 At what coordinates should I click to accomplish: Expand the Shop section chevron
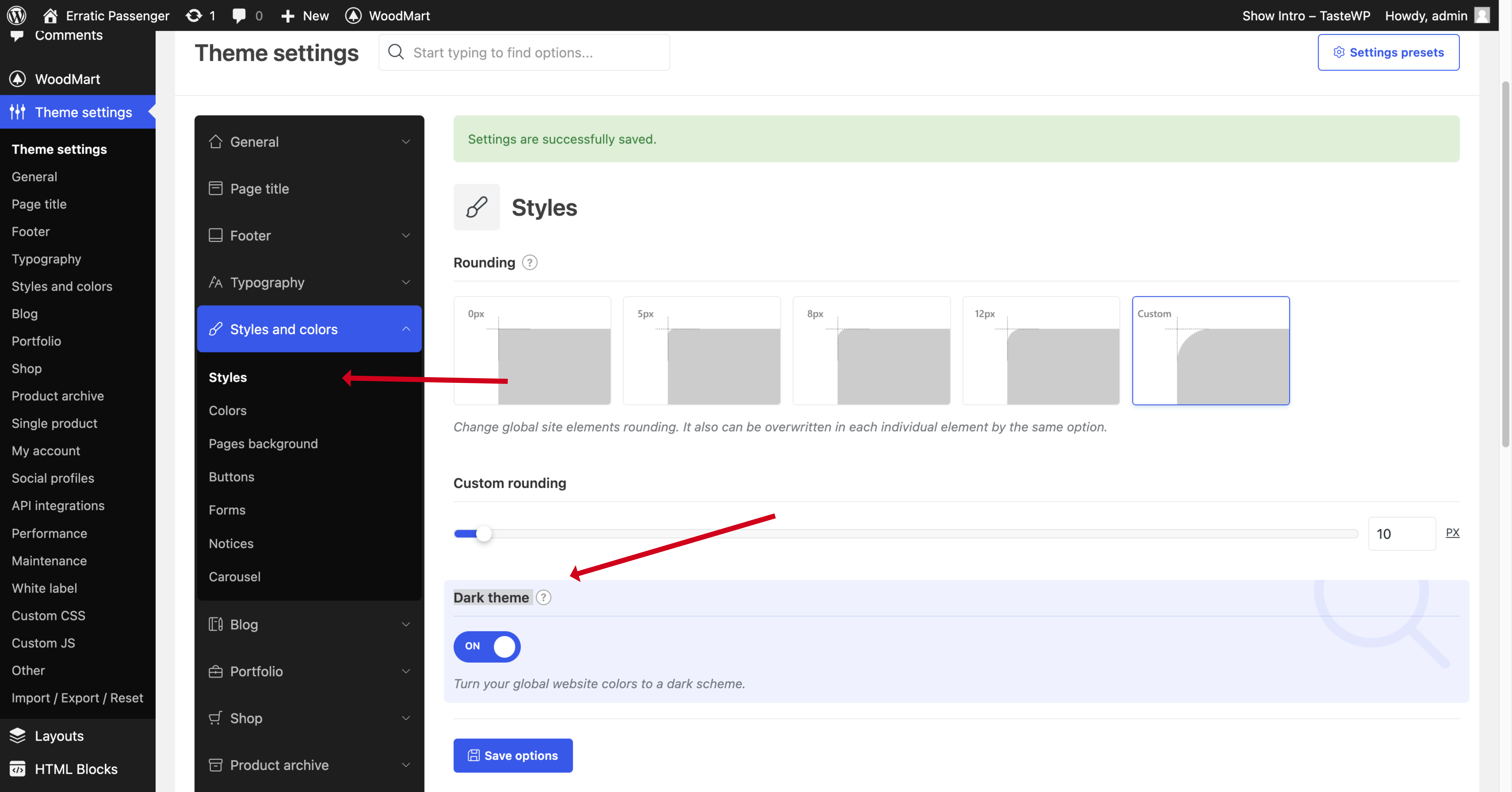[x=406, y=718]
